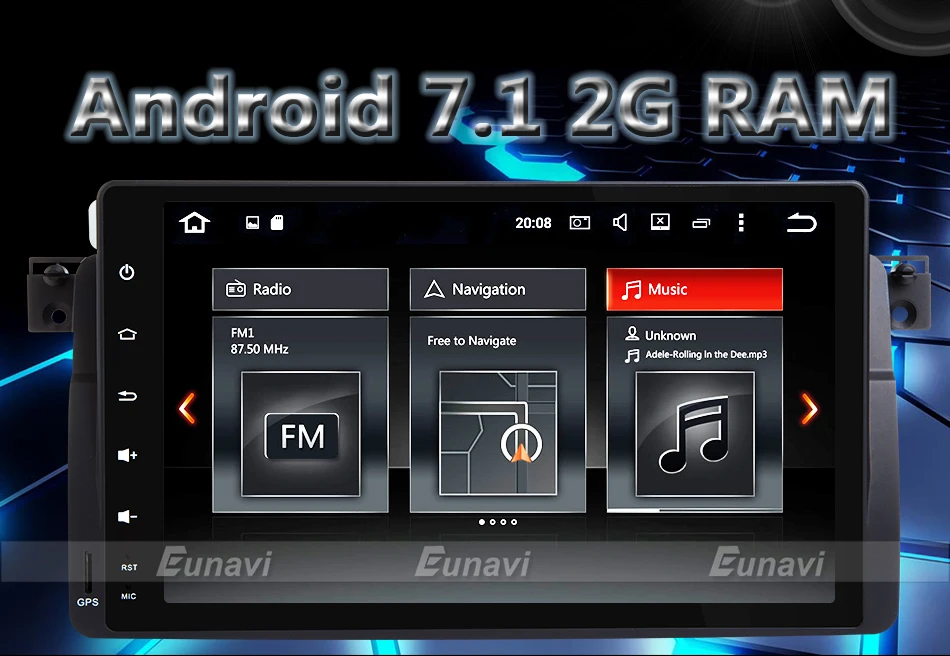Tap the back arrow in top bar
This screenshot has height=656, width=950.
[802, 223]
